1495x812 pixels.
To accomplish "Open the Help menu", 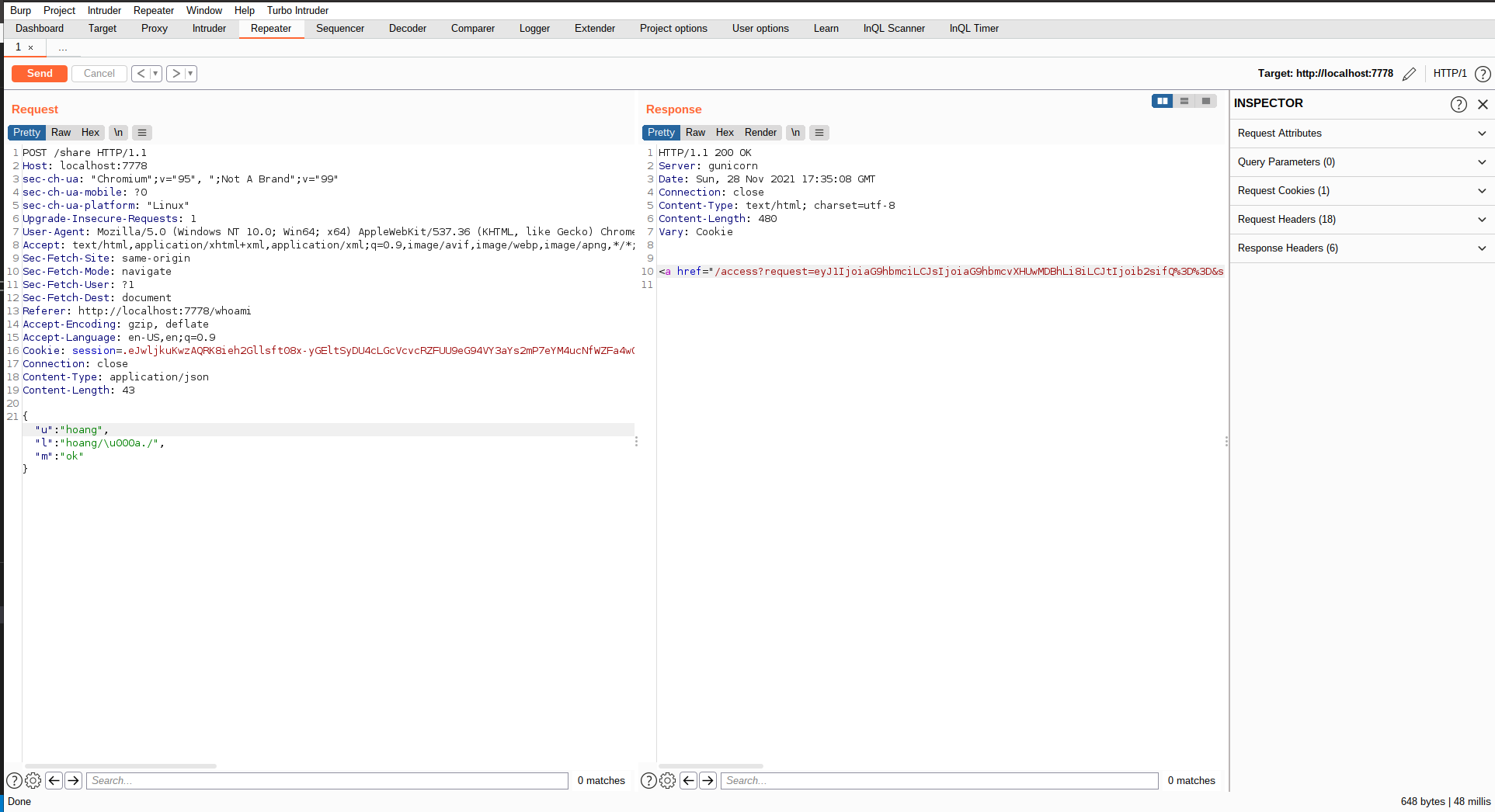I will (x=244, y=10).
